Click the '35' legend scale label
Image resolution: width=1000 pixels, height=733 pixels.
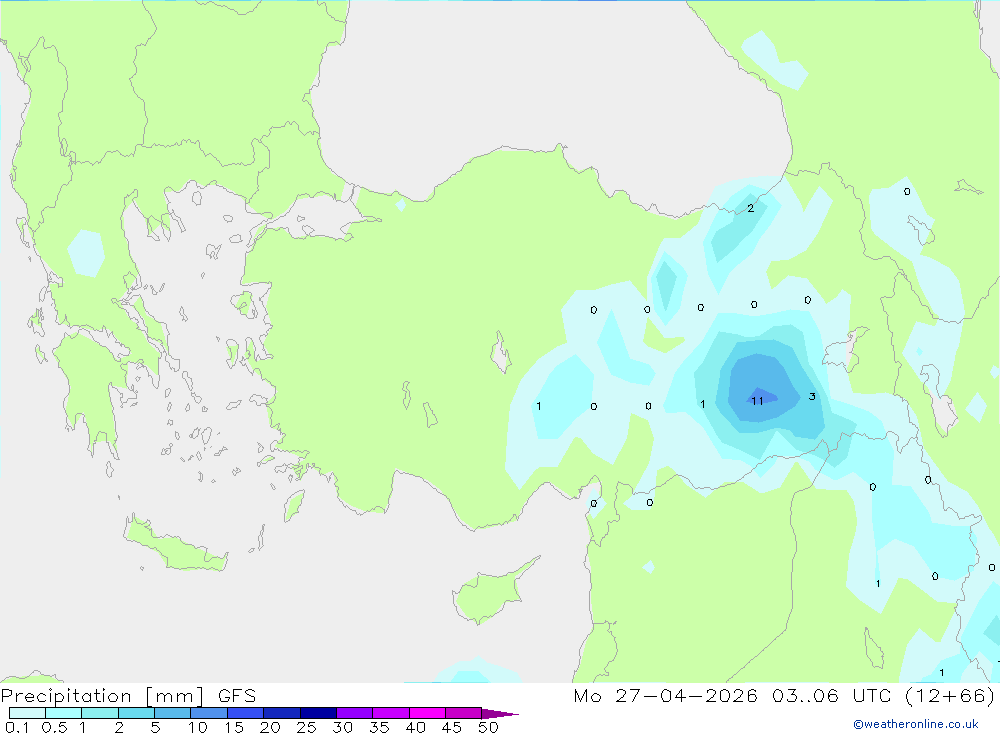click(x=379, y=727)
